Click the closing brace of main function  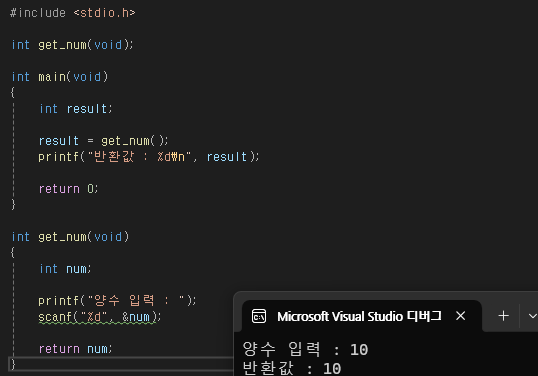point(13,205)
